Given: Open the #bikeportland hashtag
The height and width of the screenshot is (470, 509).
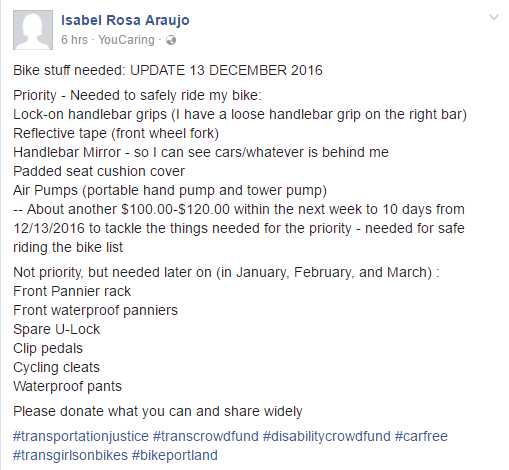Looking at the screenshot, I should point(175,455).
